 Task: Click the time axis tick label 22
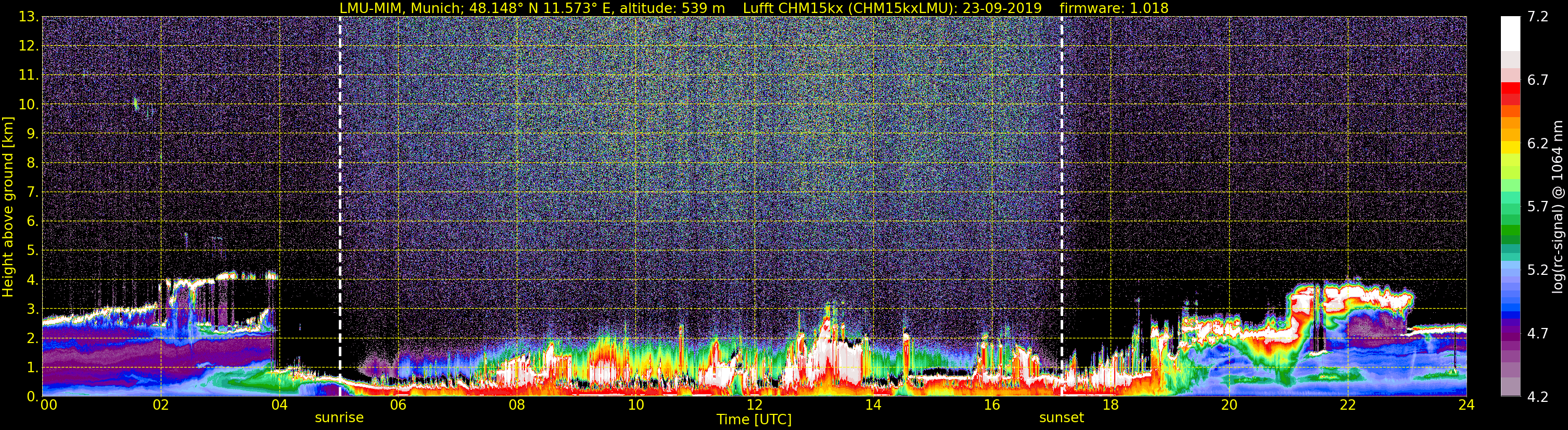[x=1348, y=405]
